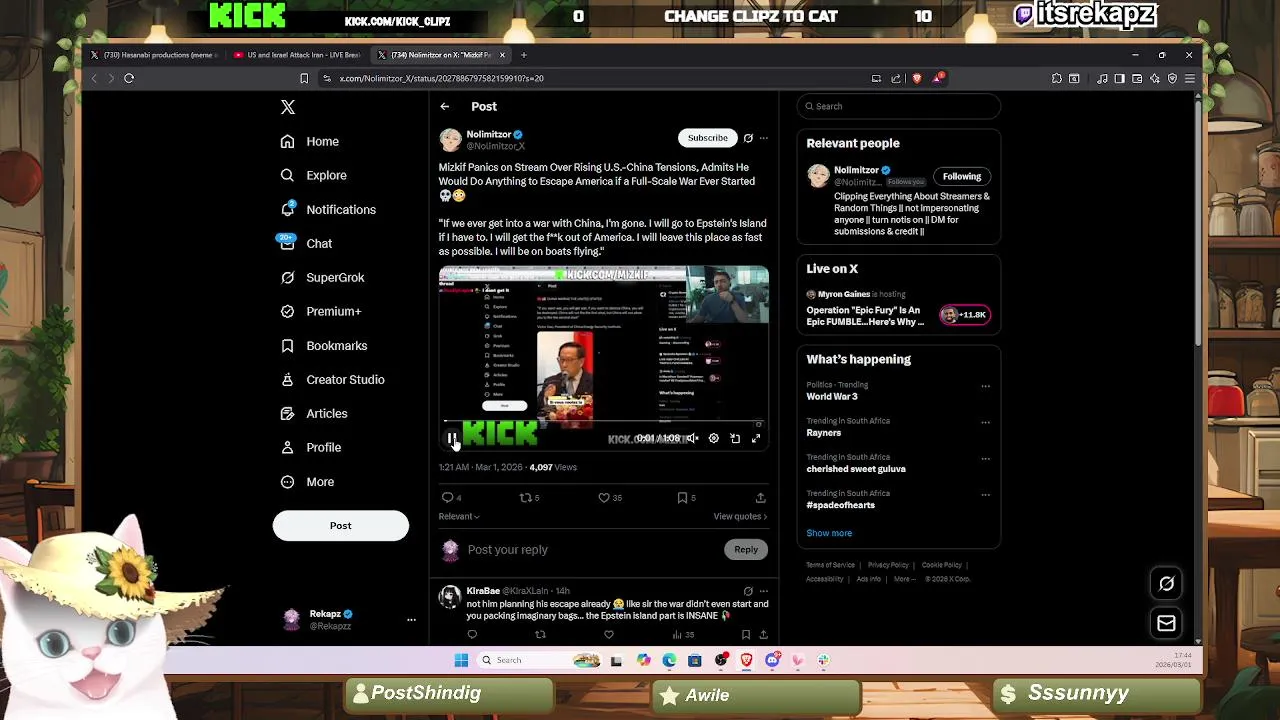Open View quotes link

point(740,516)
